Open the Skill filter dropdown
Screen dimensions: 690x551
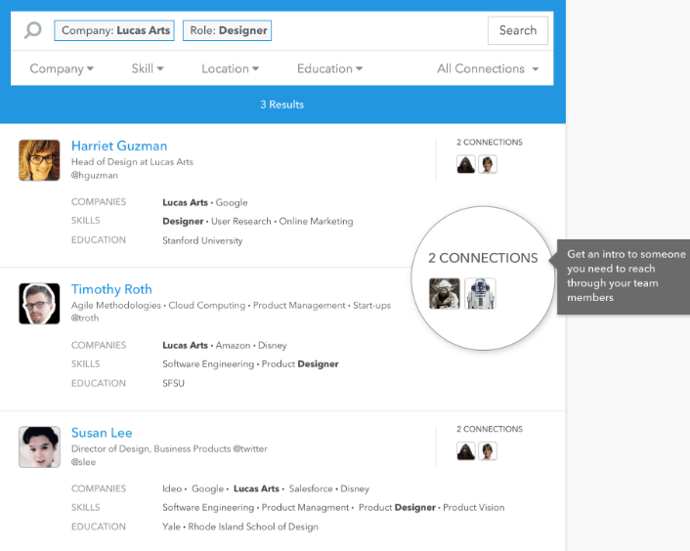[x=147, y=69]
